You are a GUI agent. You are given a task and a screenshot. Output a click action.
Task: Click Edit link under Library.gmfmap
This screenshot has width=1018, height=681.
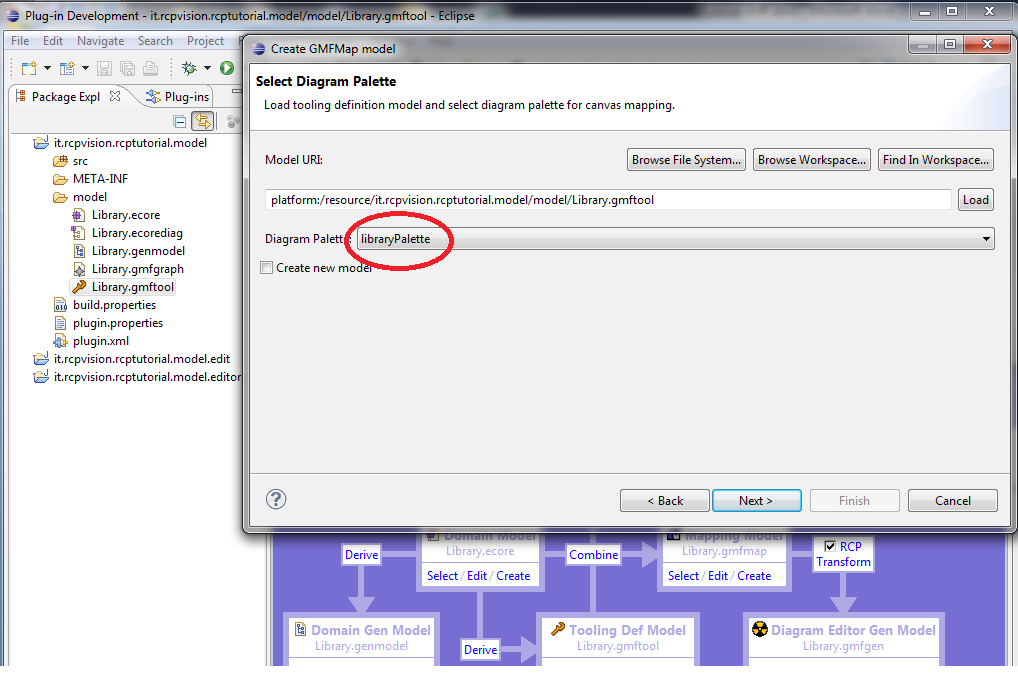point(718,576)
